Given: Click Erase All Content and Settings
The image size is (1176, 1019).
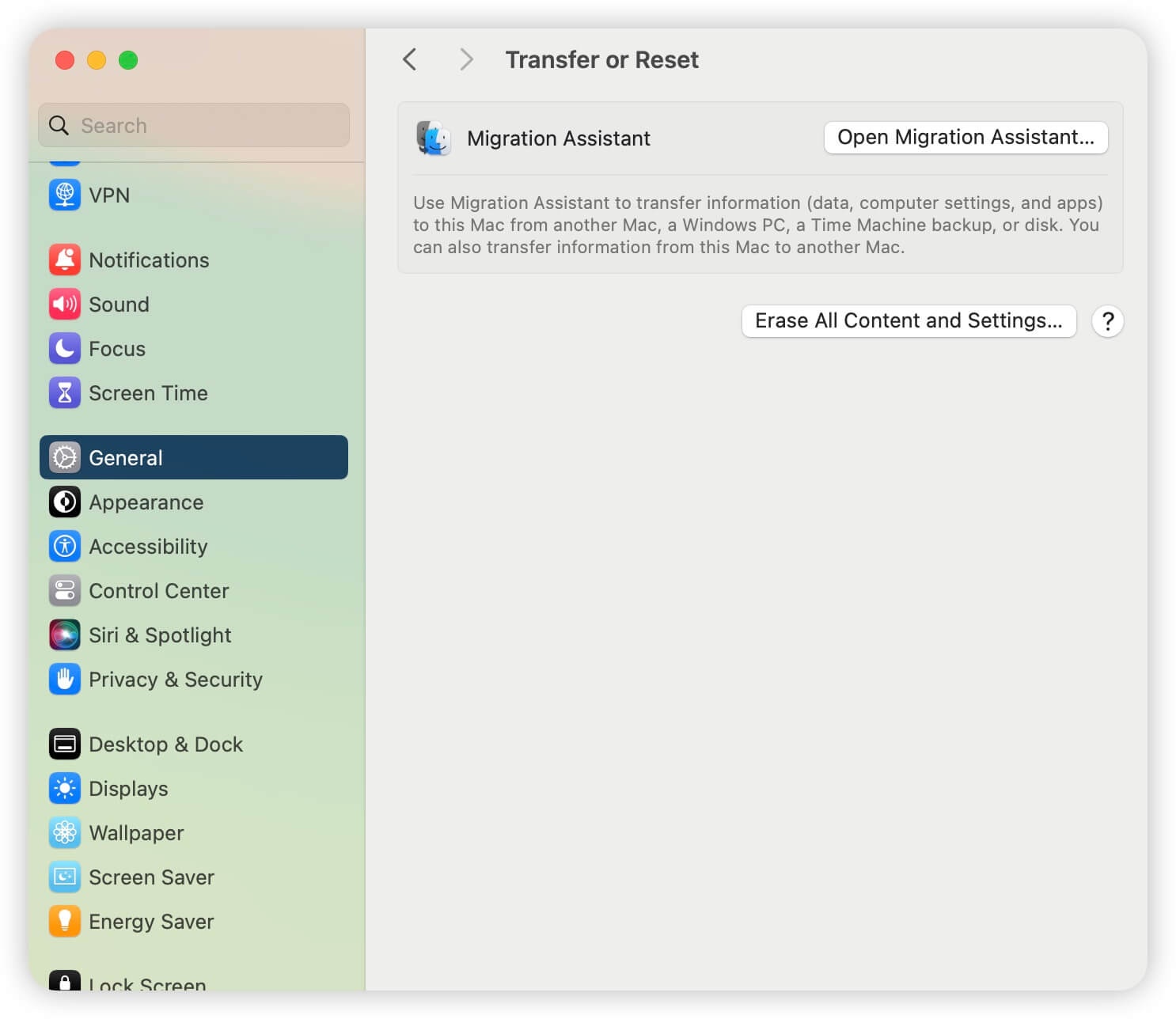Looking at the screenshot, I should [909, 321].
